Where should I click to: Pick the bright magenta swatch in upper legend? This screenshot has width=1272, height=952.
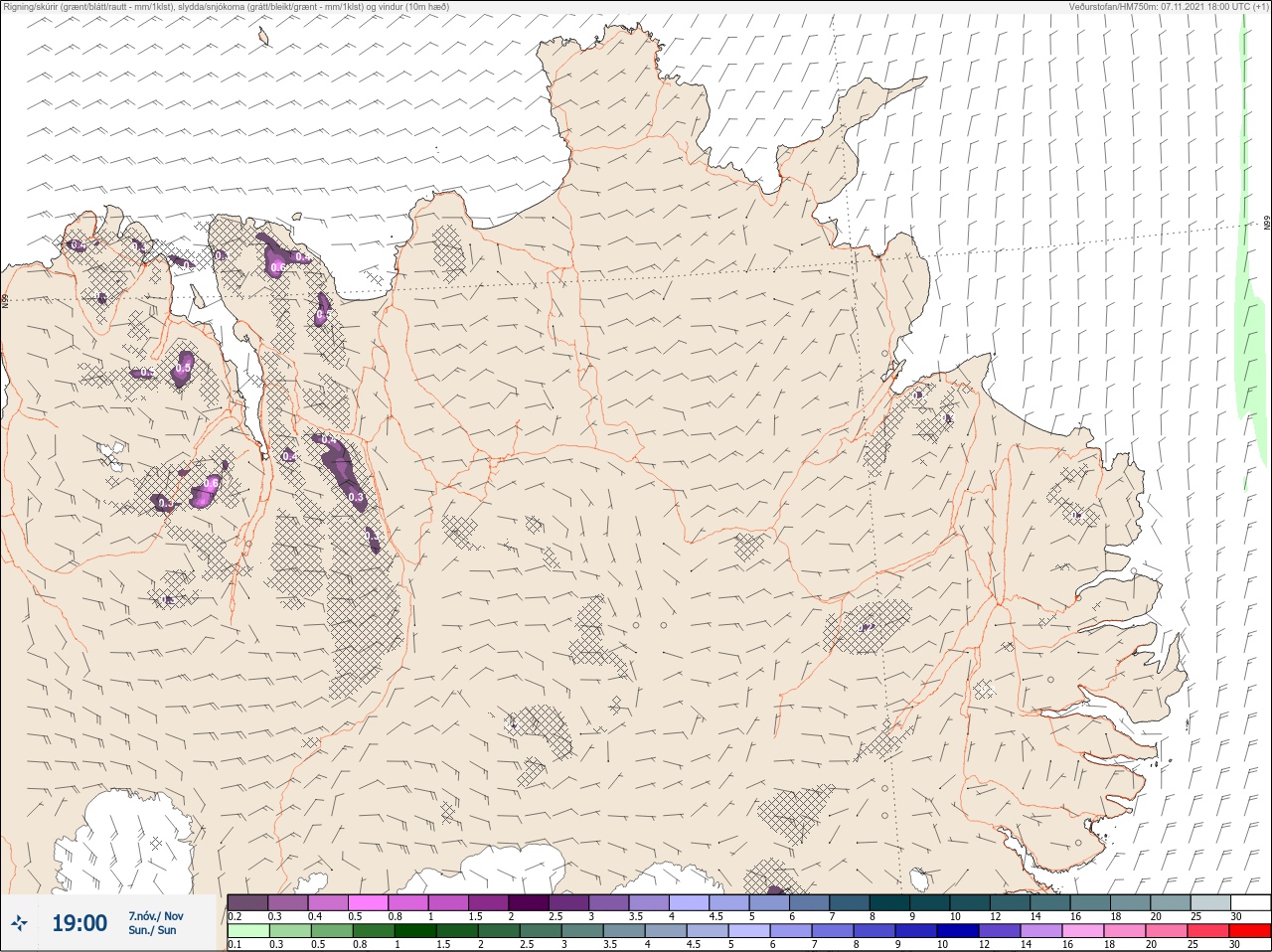369,902
